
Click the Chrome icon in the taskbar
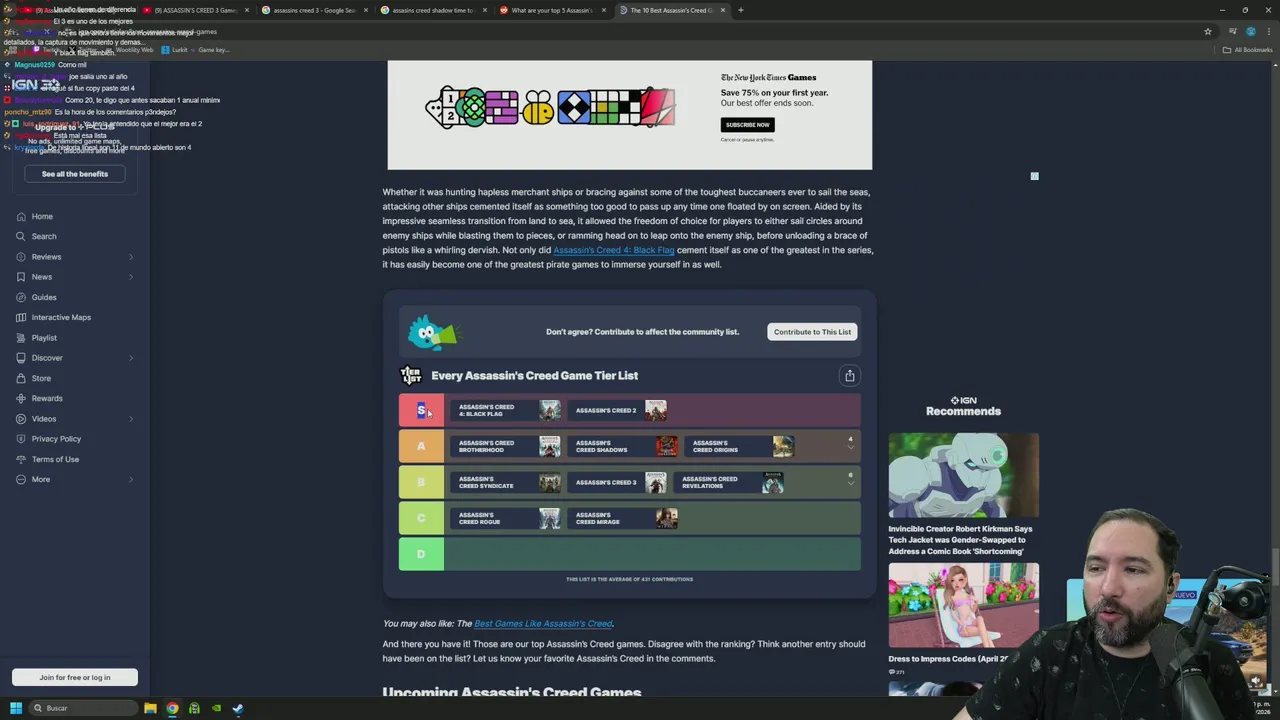tap(172, 708)
